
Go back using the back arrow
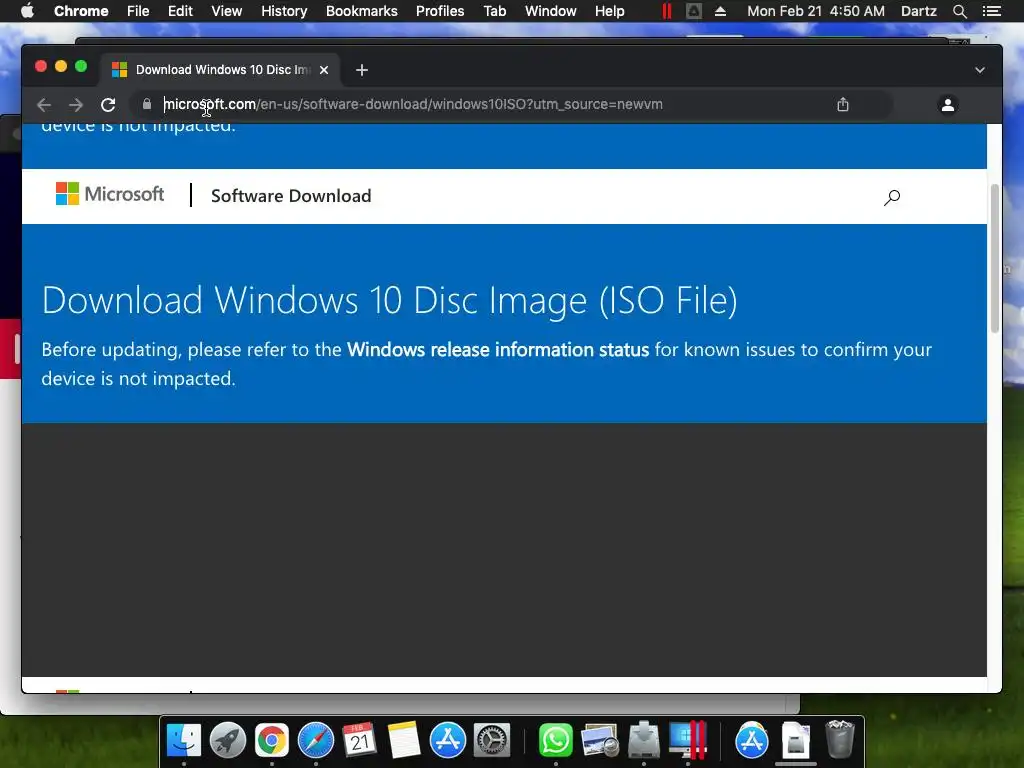pos(44,104)
